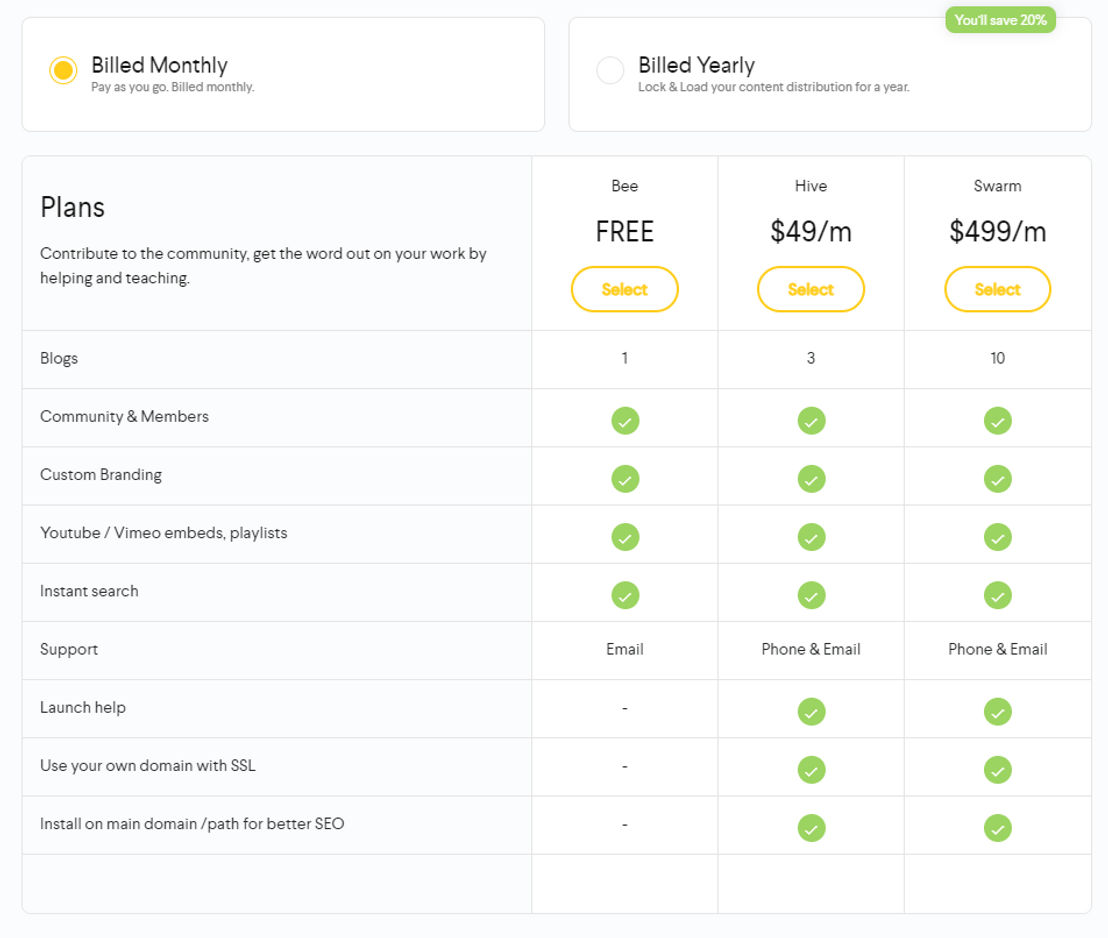Click the Billed Yearly heading text
1108x938 pixels.
(x=696, y=65)
